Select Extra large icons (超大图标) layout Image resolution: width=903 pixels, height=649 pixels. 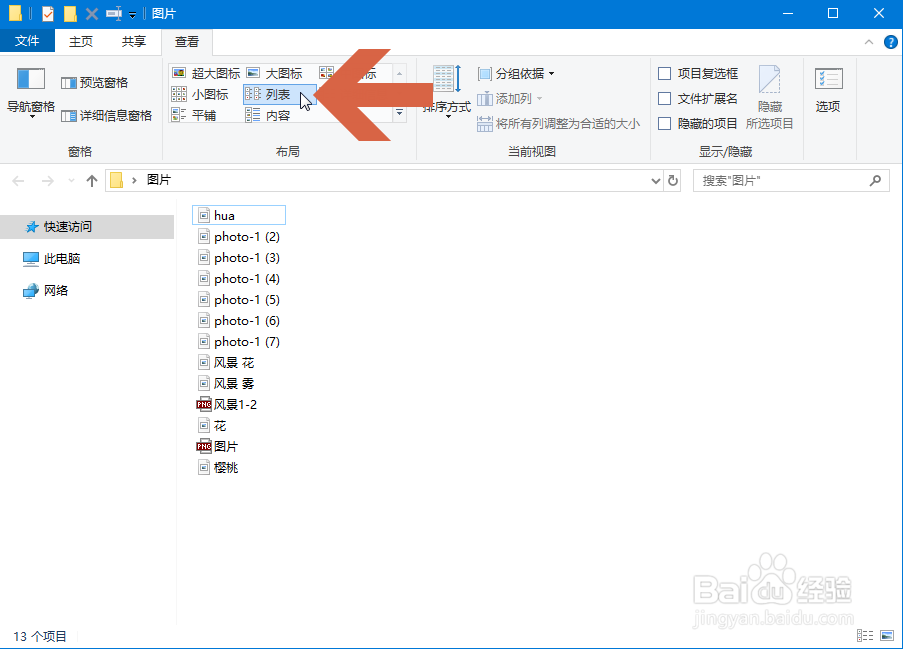[206, 73]
